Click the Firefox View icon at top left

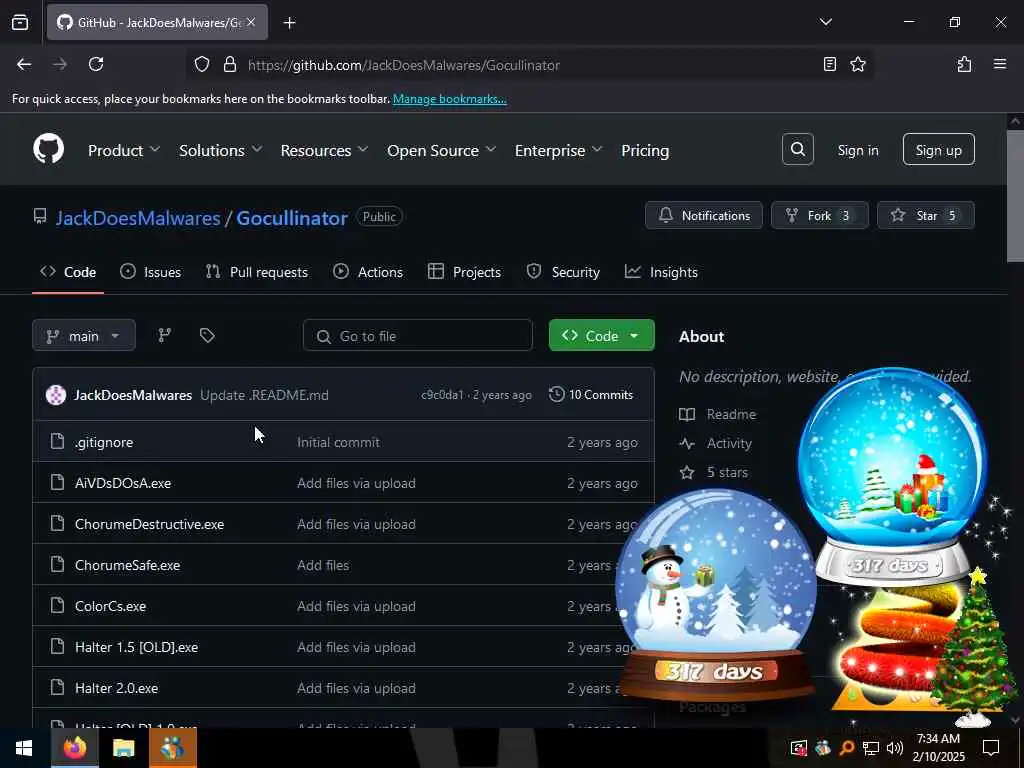point(20,22)
